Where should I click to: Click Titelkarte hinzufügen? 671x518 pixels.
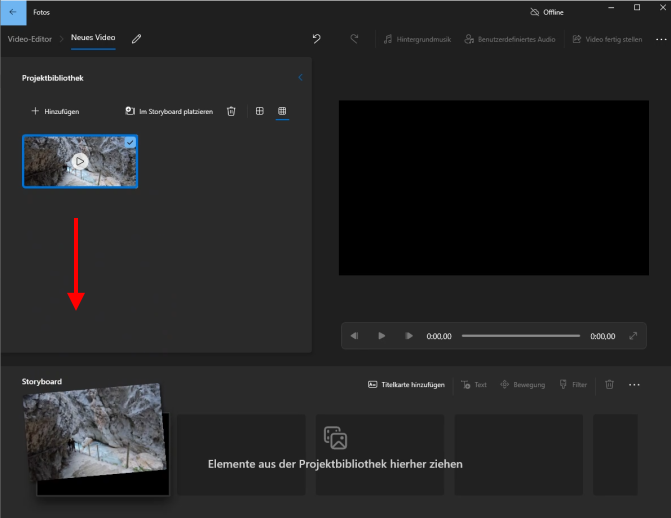click(x=406, y=384)
